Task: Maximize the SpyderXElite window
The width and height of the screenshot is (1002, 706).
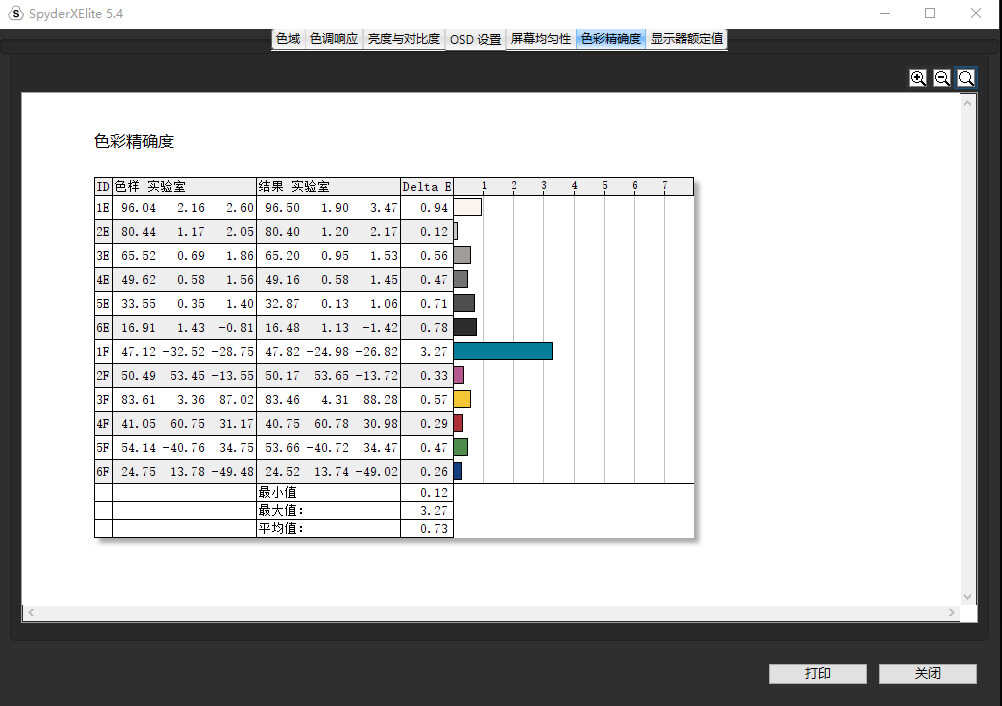Action: click(x=930, y=13)
